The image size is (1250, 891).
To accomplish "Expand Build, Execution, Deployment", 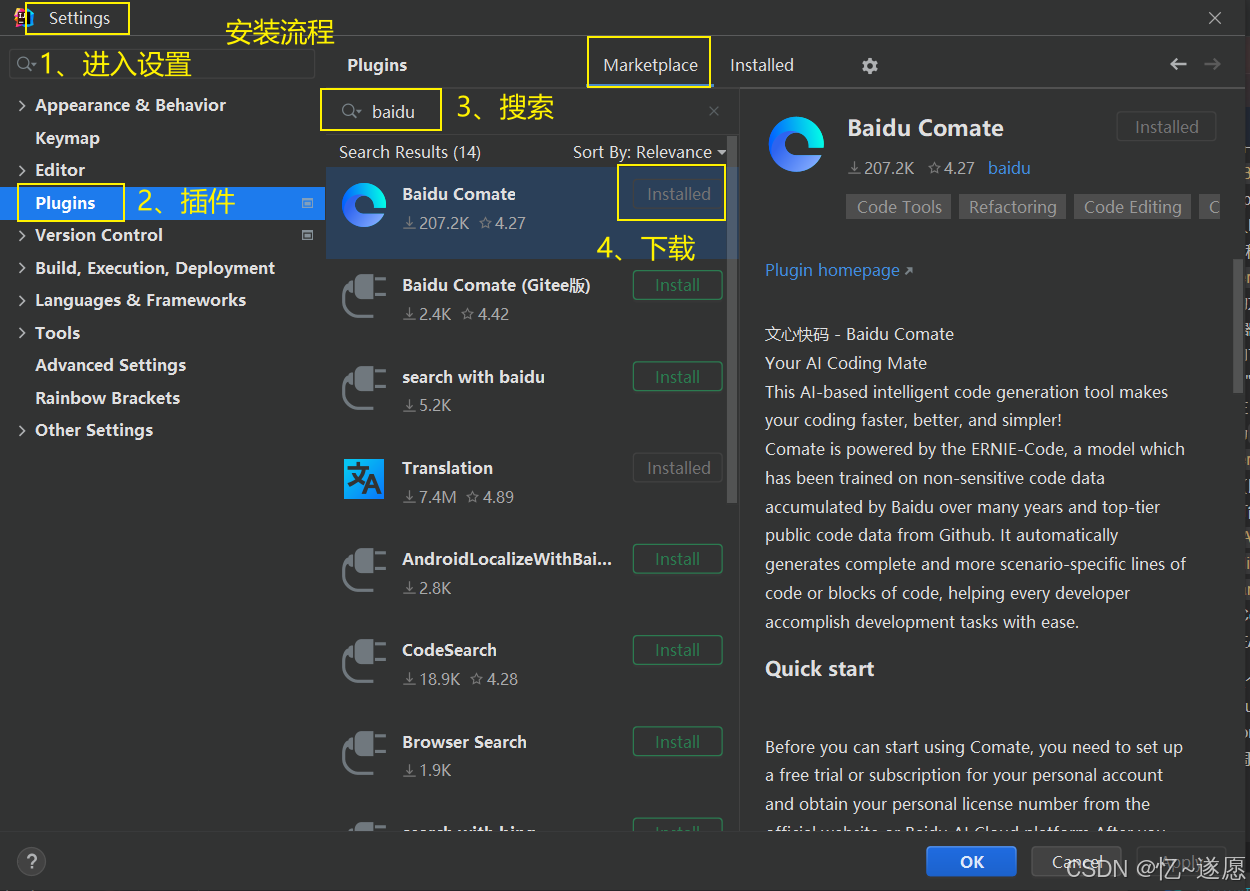I will pyautogui.click(x=22, y=268).
